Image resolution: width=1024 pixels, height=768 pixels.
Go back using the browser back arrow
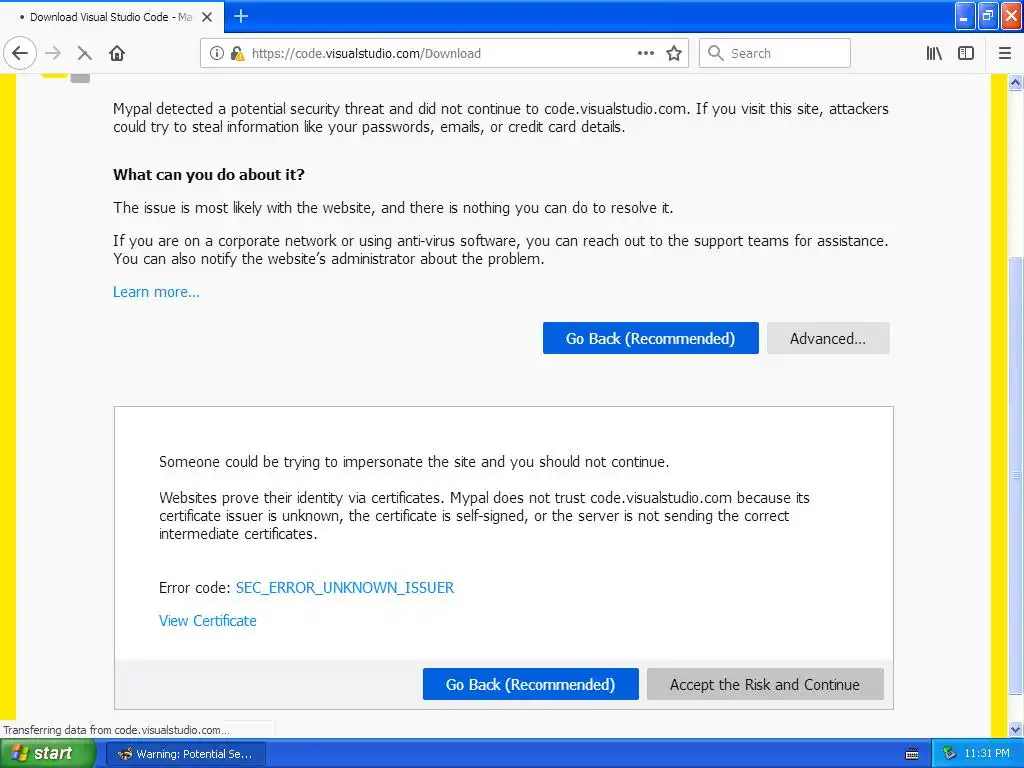tap(20, 53)
